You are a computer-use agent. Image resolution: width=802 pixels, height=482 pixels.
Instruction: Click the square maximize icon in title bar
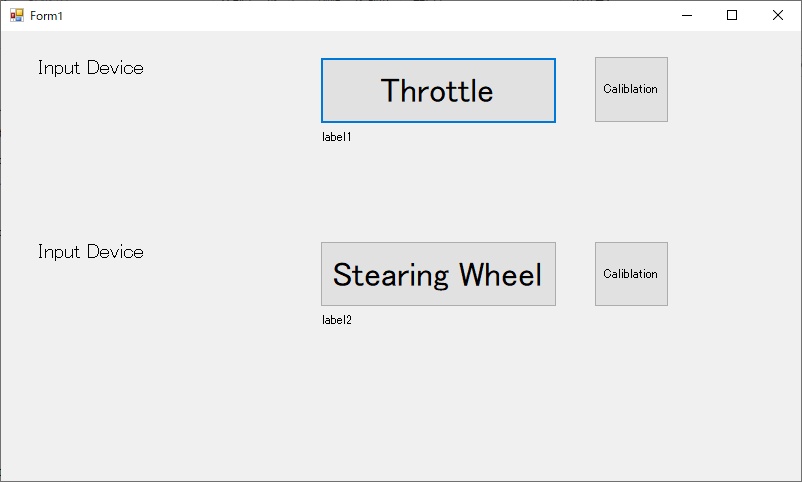coord(732,15)
